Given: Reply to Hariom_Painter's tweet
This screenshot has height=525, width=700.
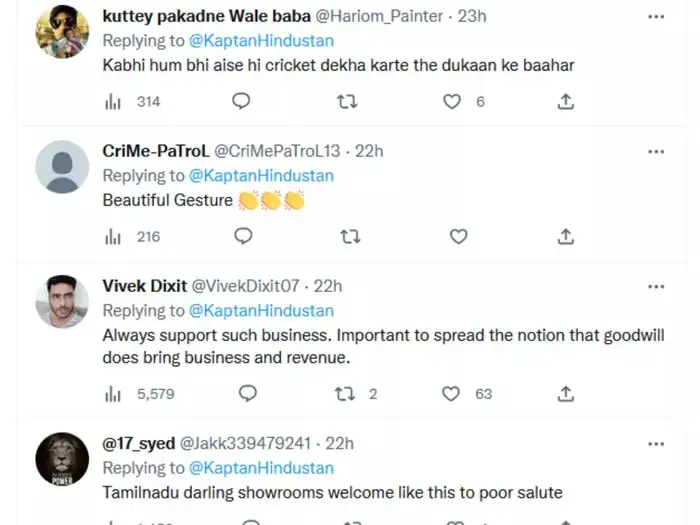Looking at the screenshot, I should coord(242,101).
